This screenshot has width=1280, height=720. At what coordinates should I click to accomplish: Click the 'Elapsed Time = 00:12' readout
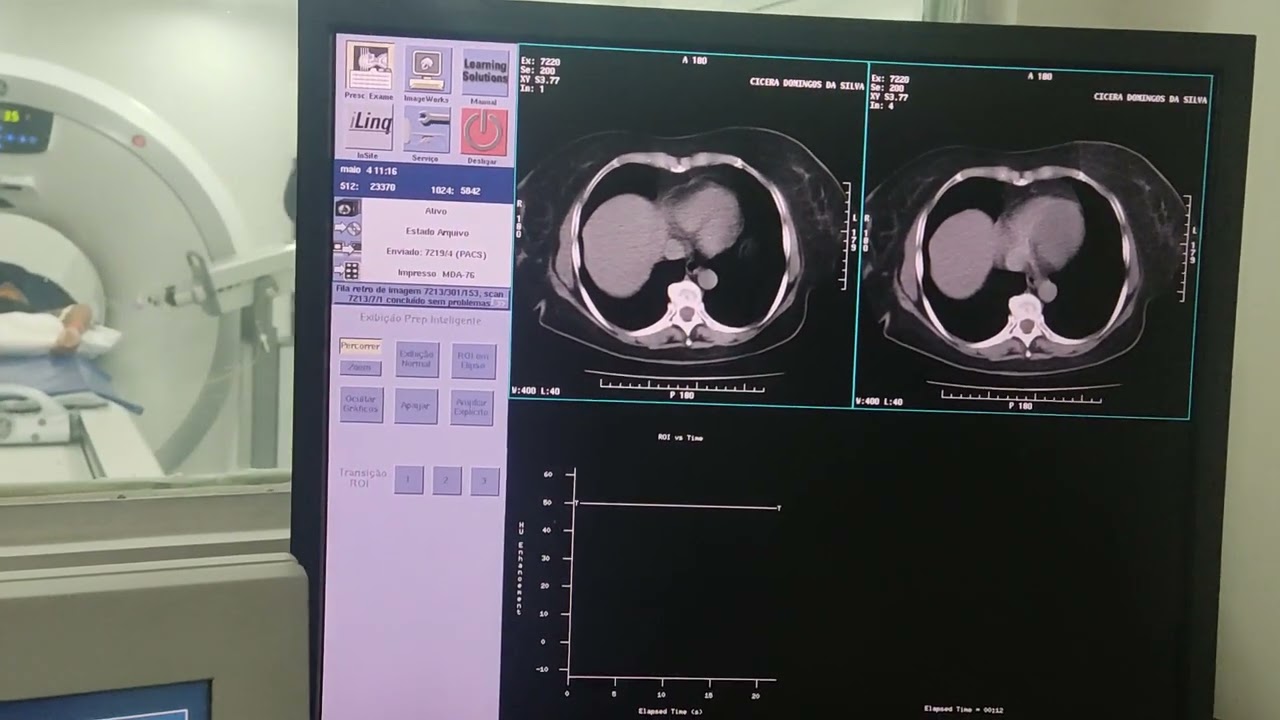[963, 709]
